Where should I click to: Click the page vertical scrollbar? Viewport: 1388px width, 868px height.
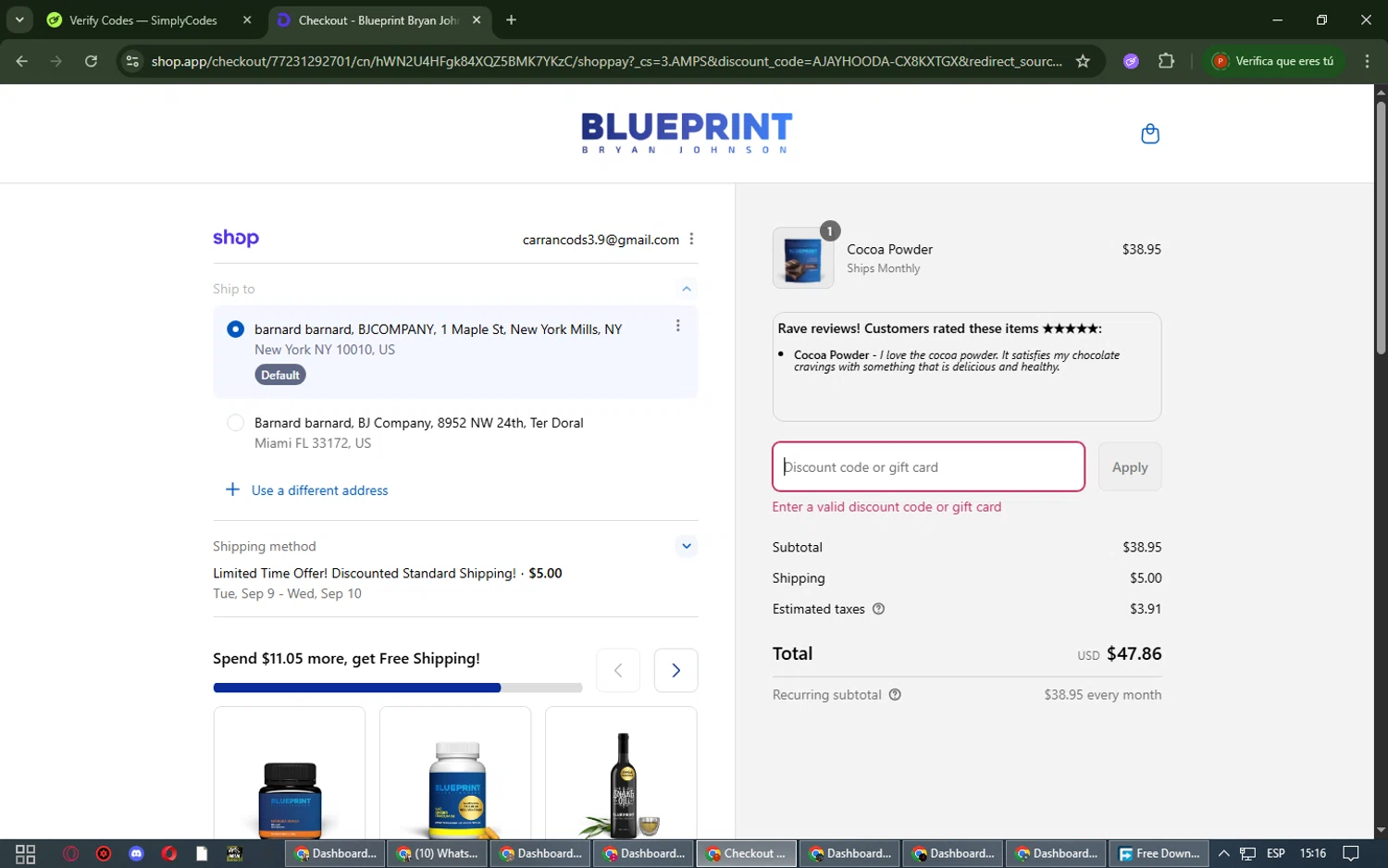pos(1381,227)
